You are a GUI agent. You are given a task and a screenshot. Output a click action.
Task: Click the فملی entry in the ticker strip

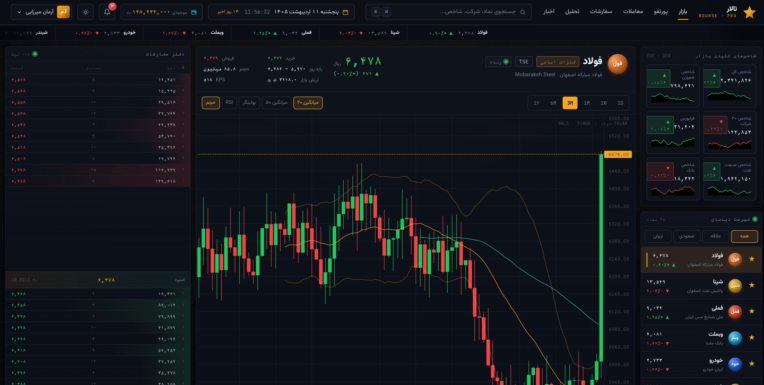(283, 33)
